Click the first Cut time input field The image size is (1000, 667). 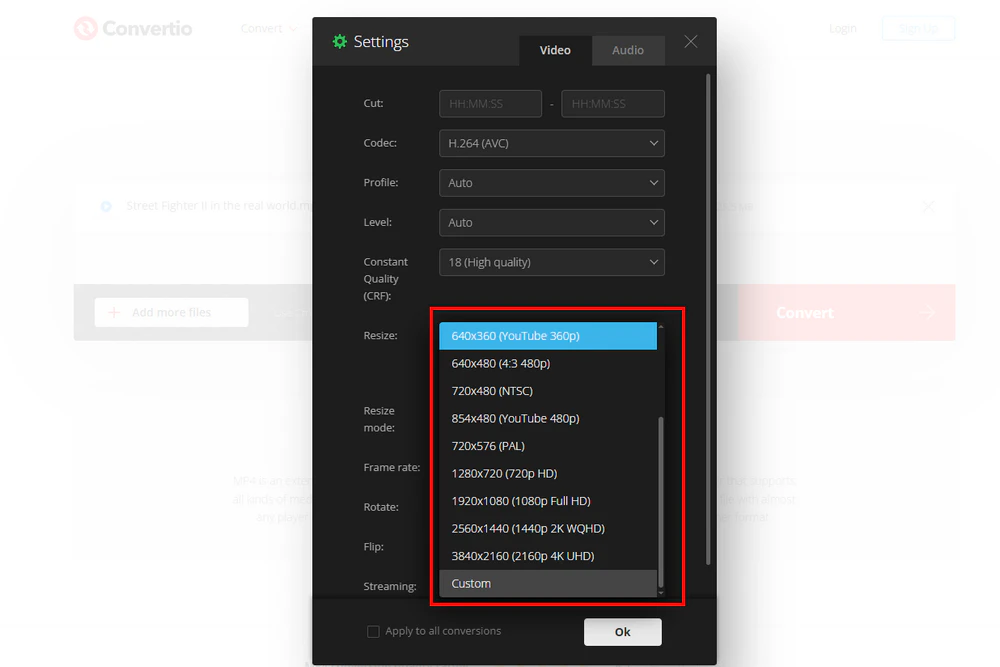(x=490, y=103)
